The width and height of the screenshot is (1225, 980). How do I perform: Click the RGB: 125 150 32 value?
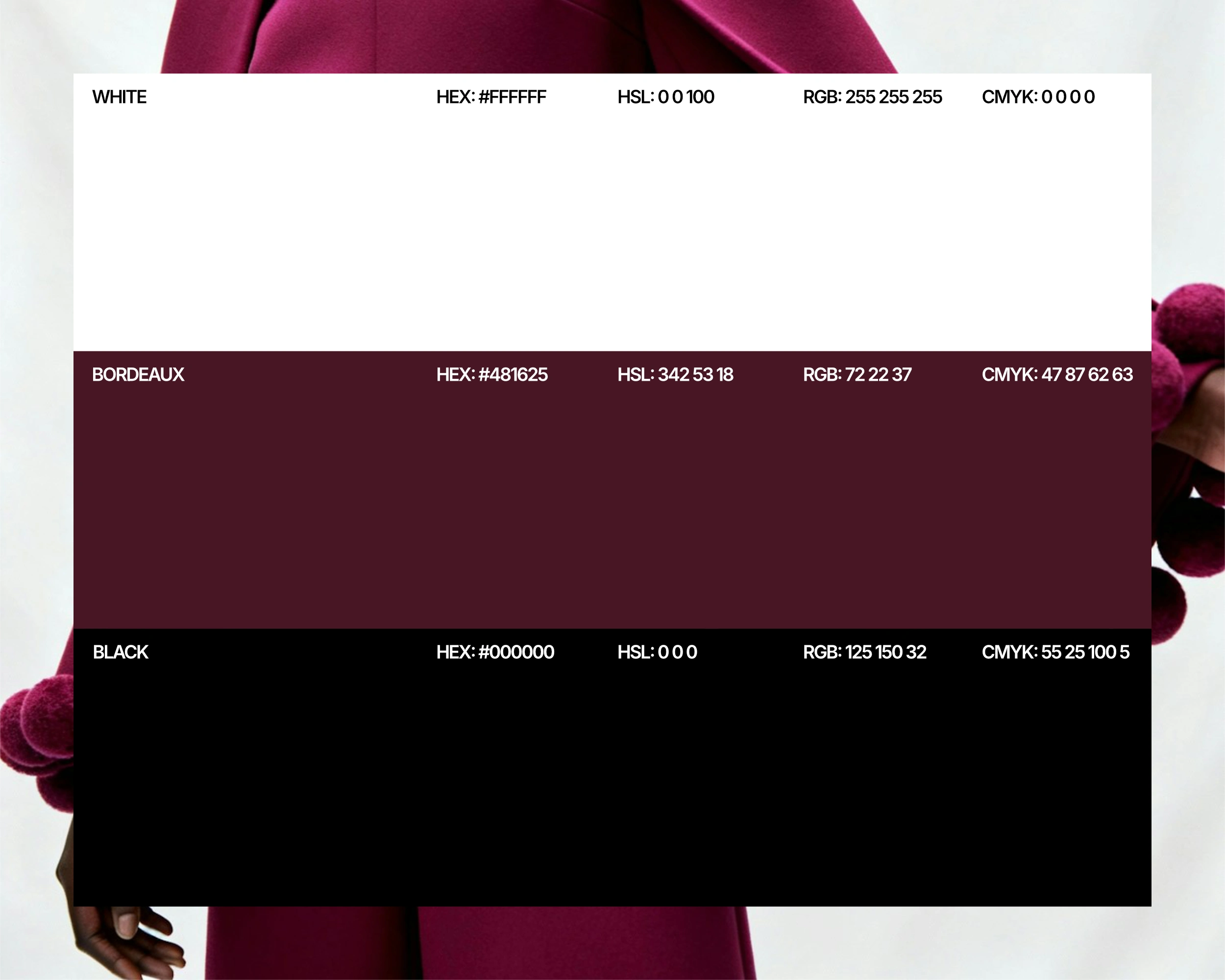(864, 652)
